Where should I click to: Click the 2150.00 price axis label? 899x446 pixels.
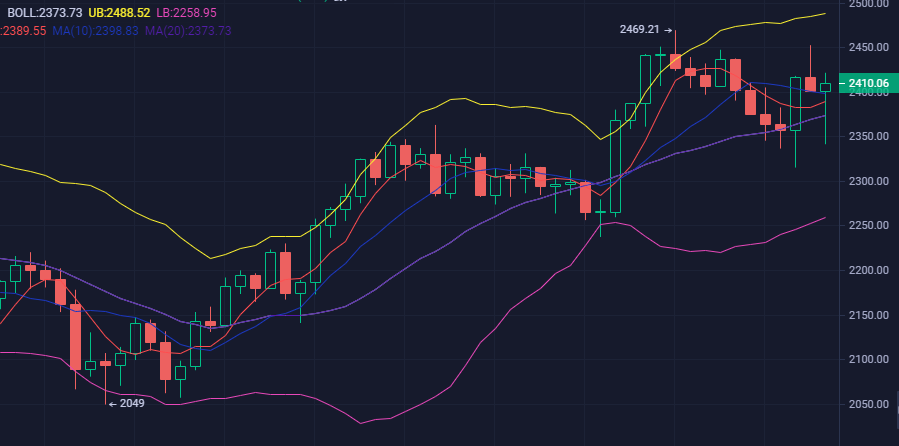click(869, 315)
